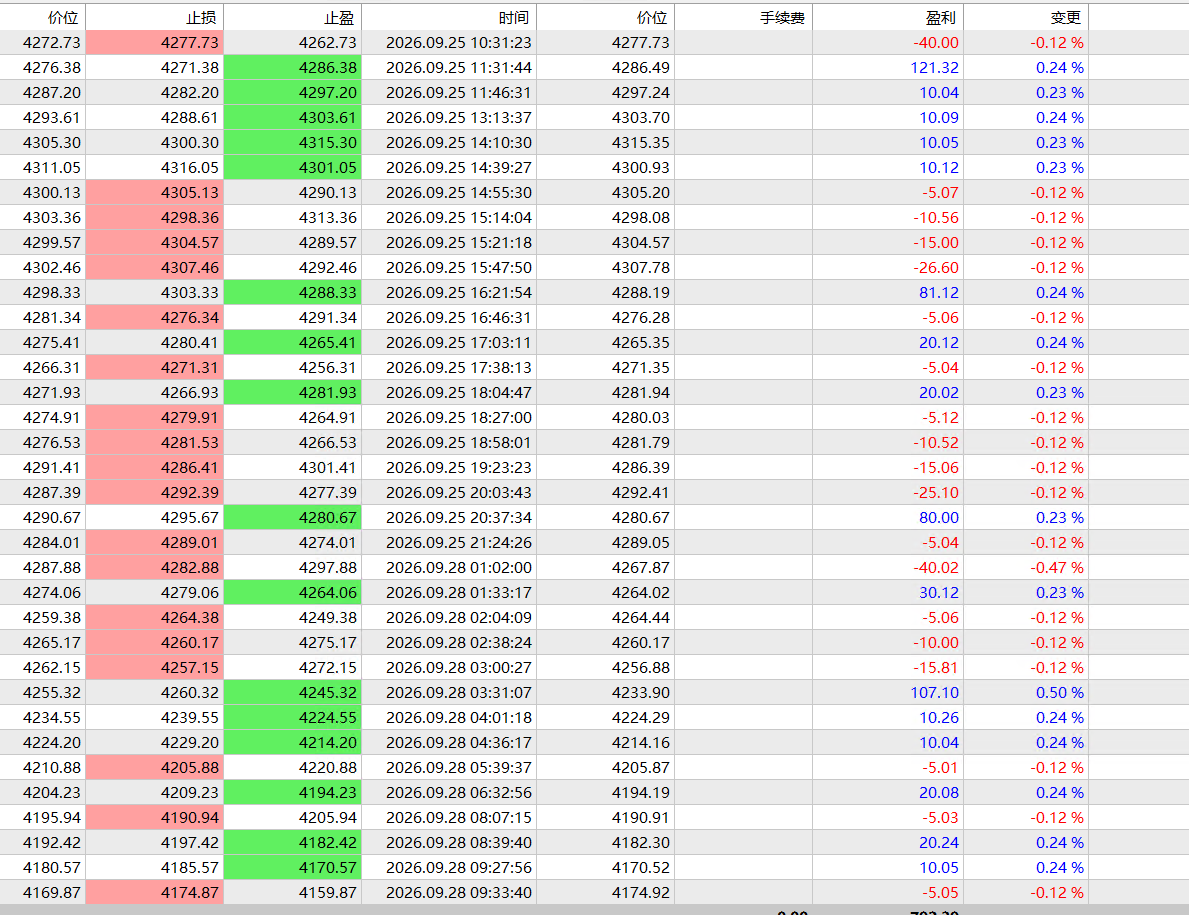1189x915 pixels.
Task: Click the green take-profit cell 4265.41
Action: pos(293,343)
